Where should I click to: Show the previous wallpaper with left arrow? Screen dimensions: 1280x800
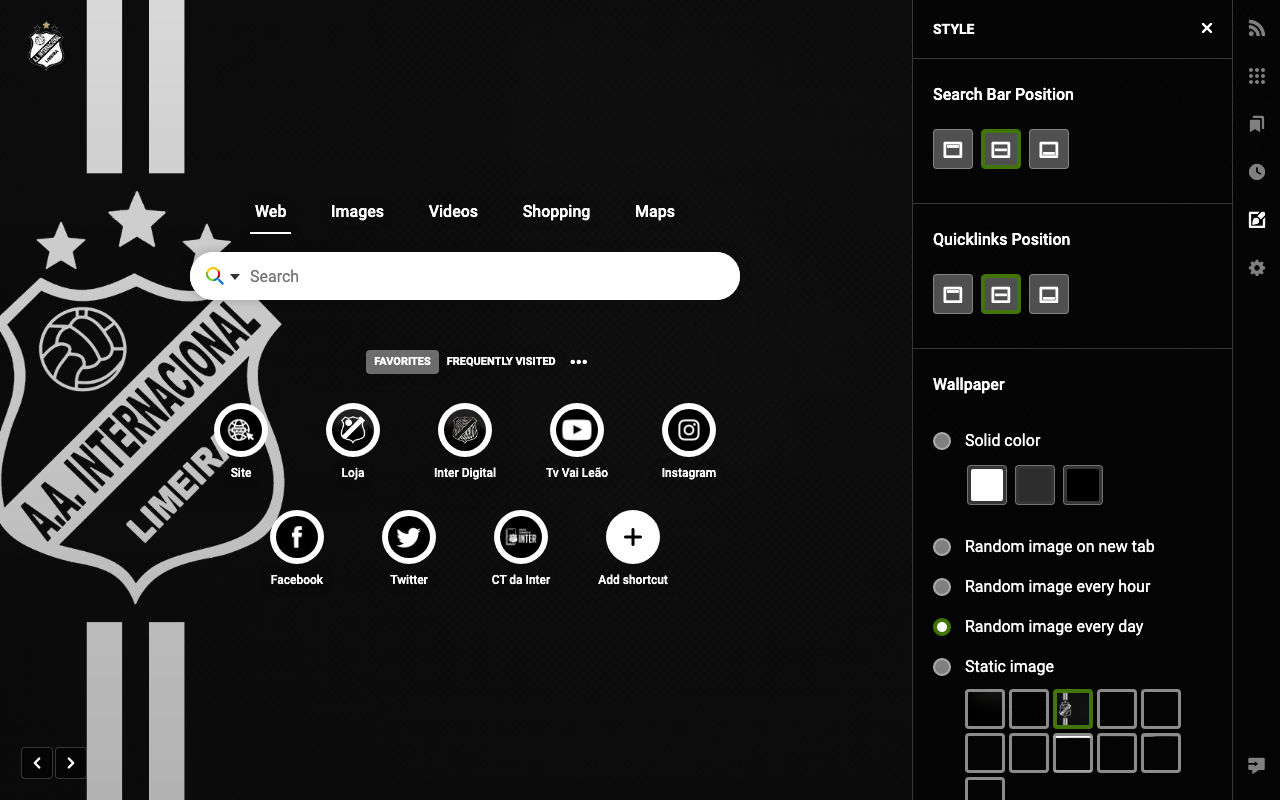click(x=37, y=763)
